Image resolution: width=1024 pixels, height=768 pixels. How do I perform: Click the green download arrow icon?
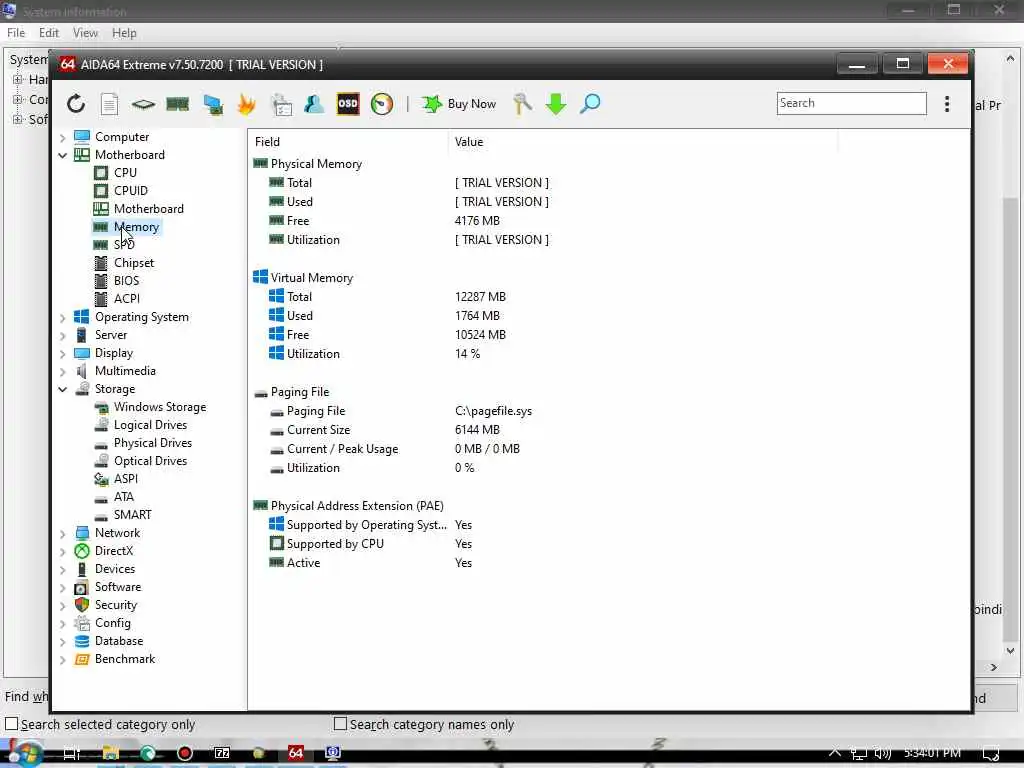click(x=556, y=104)
